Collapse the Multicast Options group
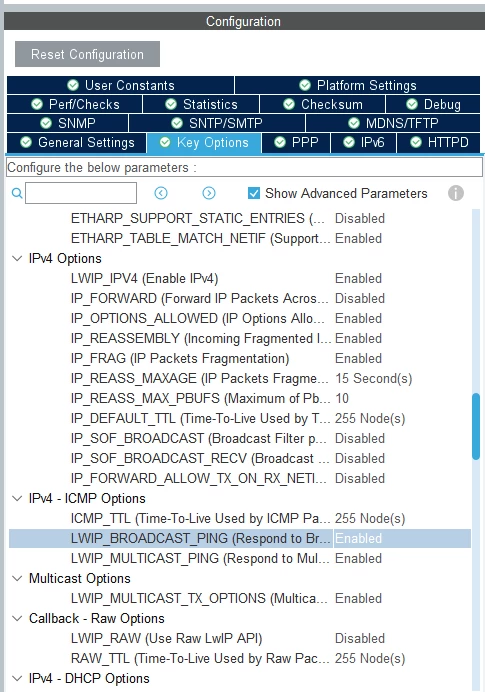The width and height of the screenshot is (485, 692). pyautogui.click(x=17, y=579)
